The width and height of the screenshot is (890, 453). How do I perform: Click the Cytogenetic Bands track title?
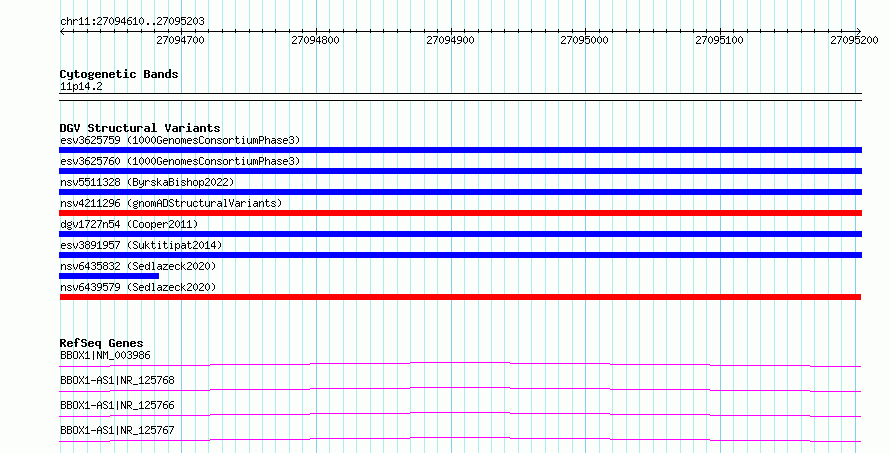click(119, 74)
